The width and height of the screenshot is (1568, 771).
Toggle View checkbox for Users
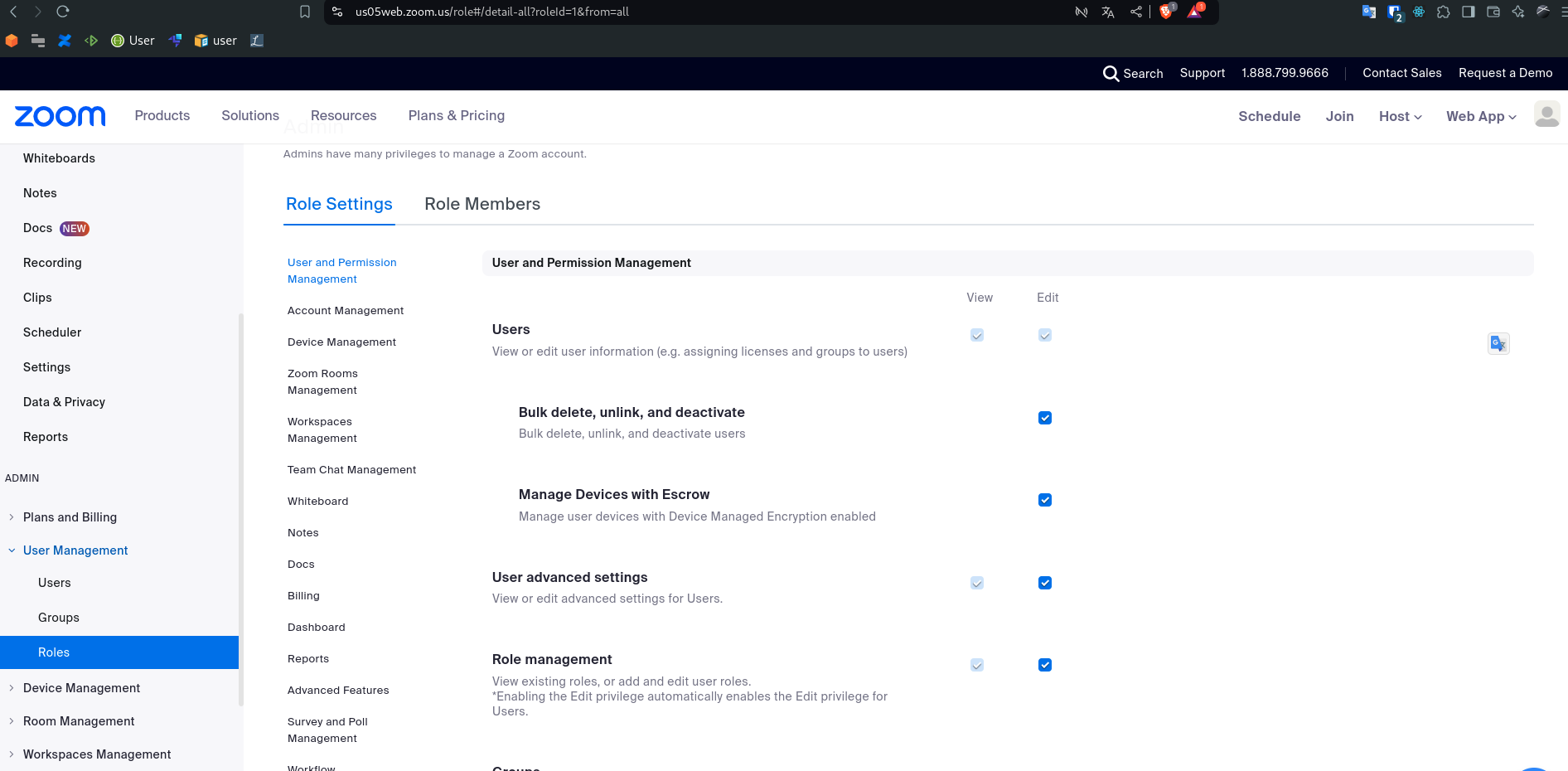point(977,335)
